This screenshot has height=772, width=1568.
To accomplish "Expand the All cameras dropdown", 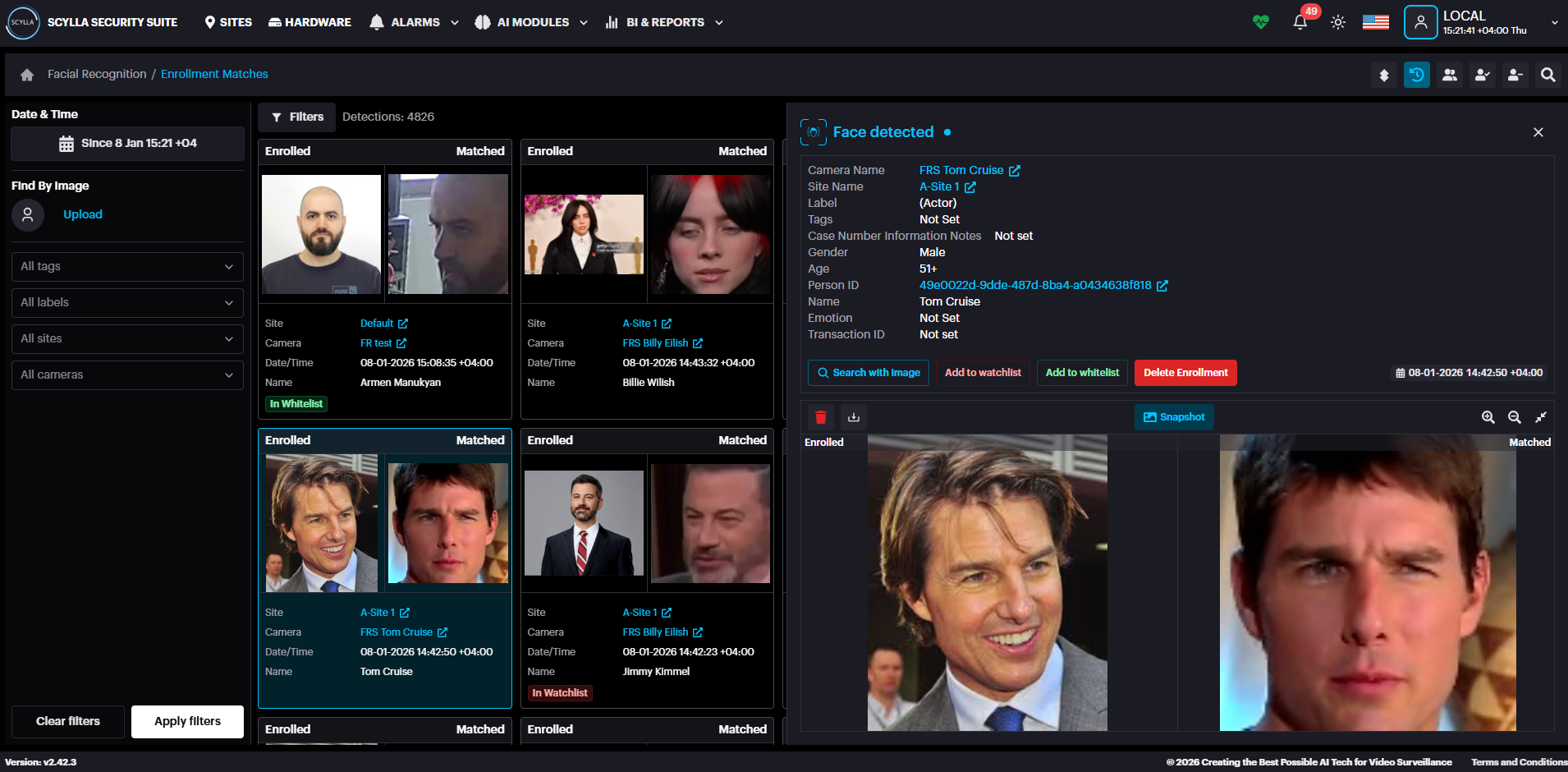I will click(127, 375).
